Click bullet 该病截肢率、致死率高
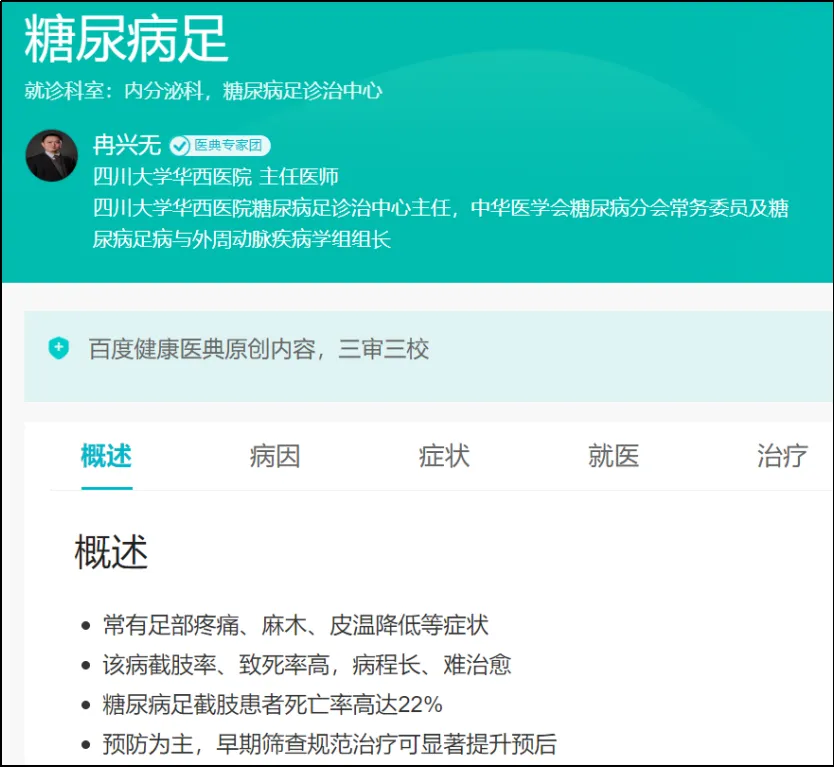 pyautogui.click(x=307, y=665)
